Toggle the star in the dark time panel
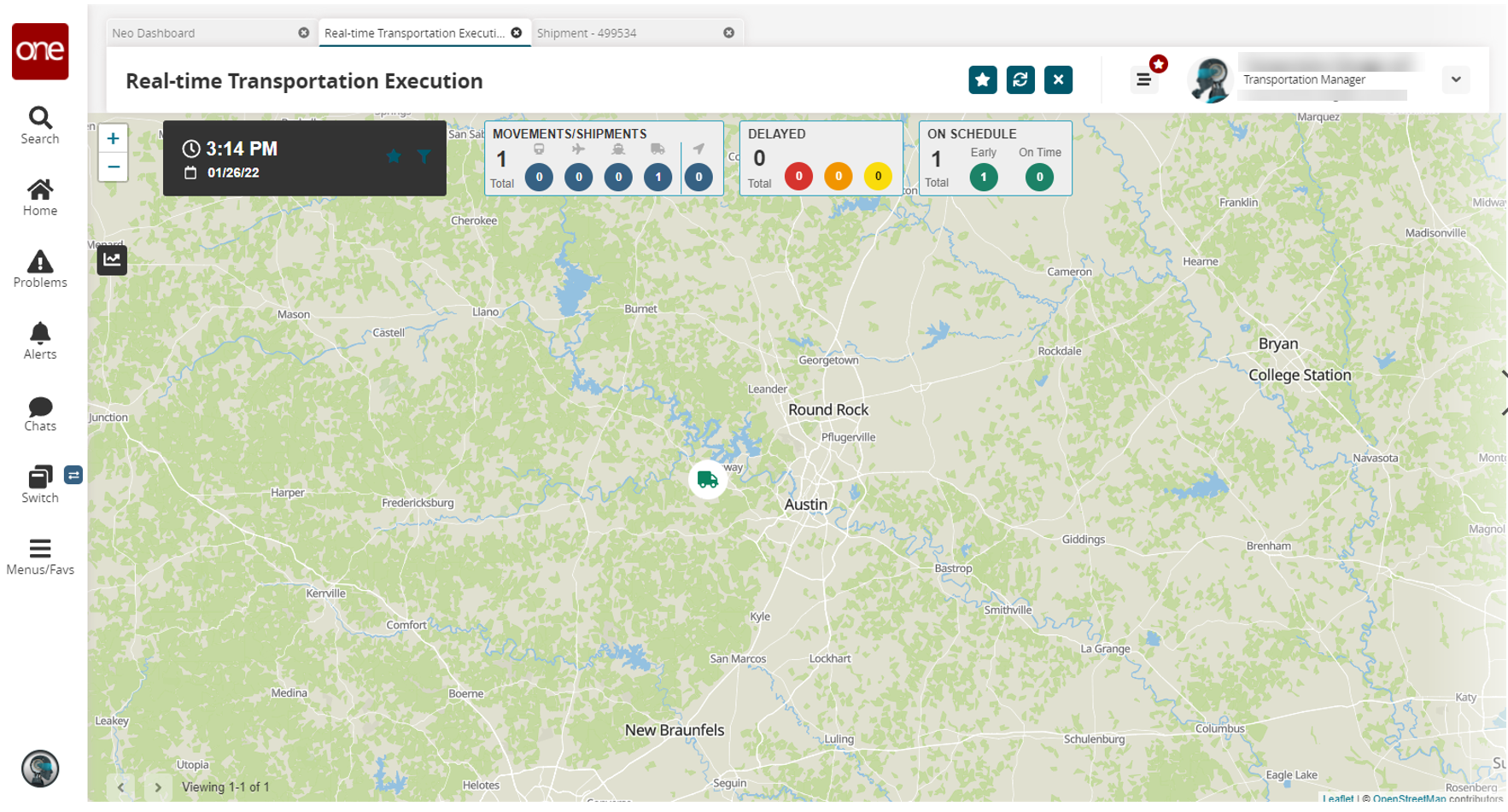Screen dimensions: 1508x812 click(x=394, y=156)
